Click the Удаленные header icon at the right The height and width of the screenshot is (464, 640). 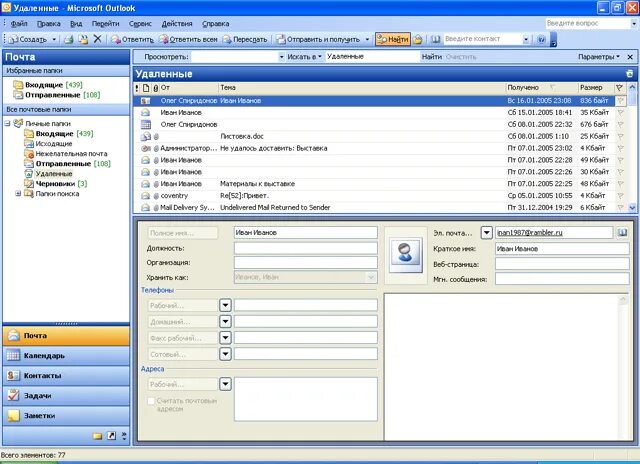tap(629, 74)
